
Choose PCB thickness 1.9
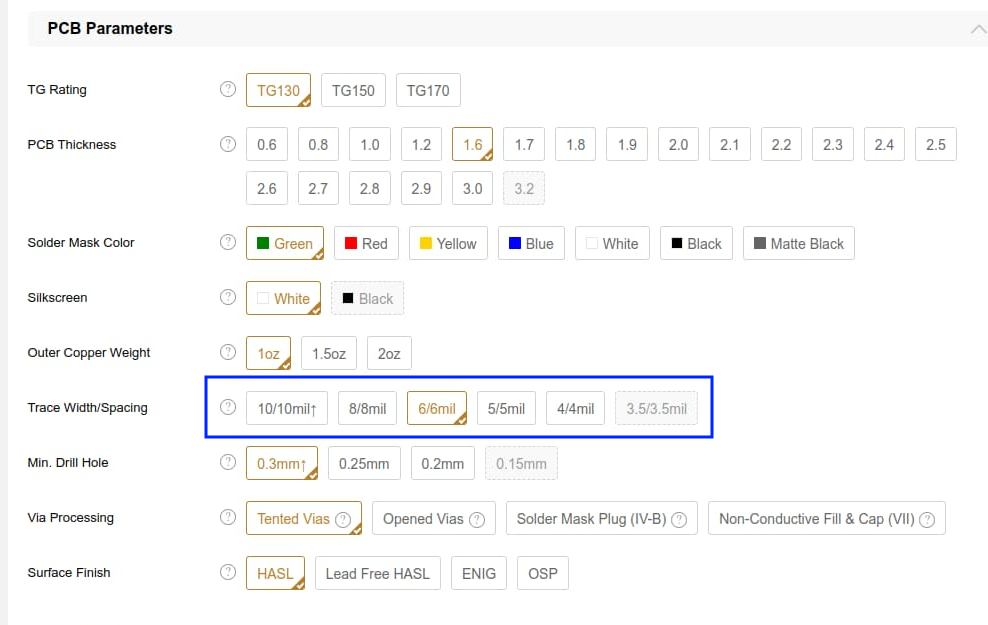pyautogui.click(x=627, y=144)
